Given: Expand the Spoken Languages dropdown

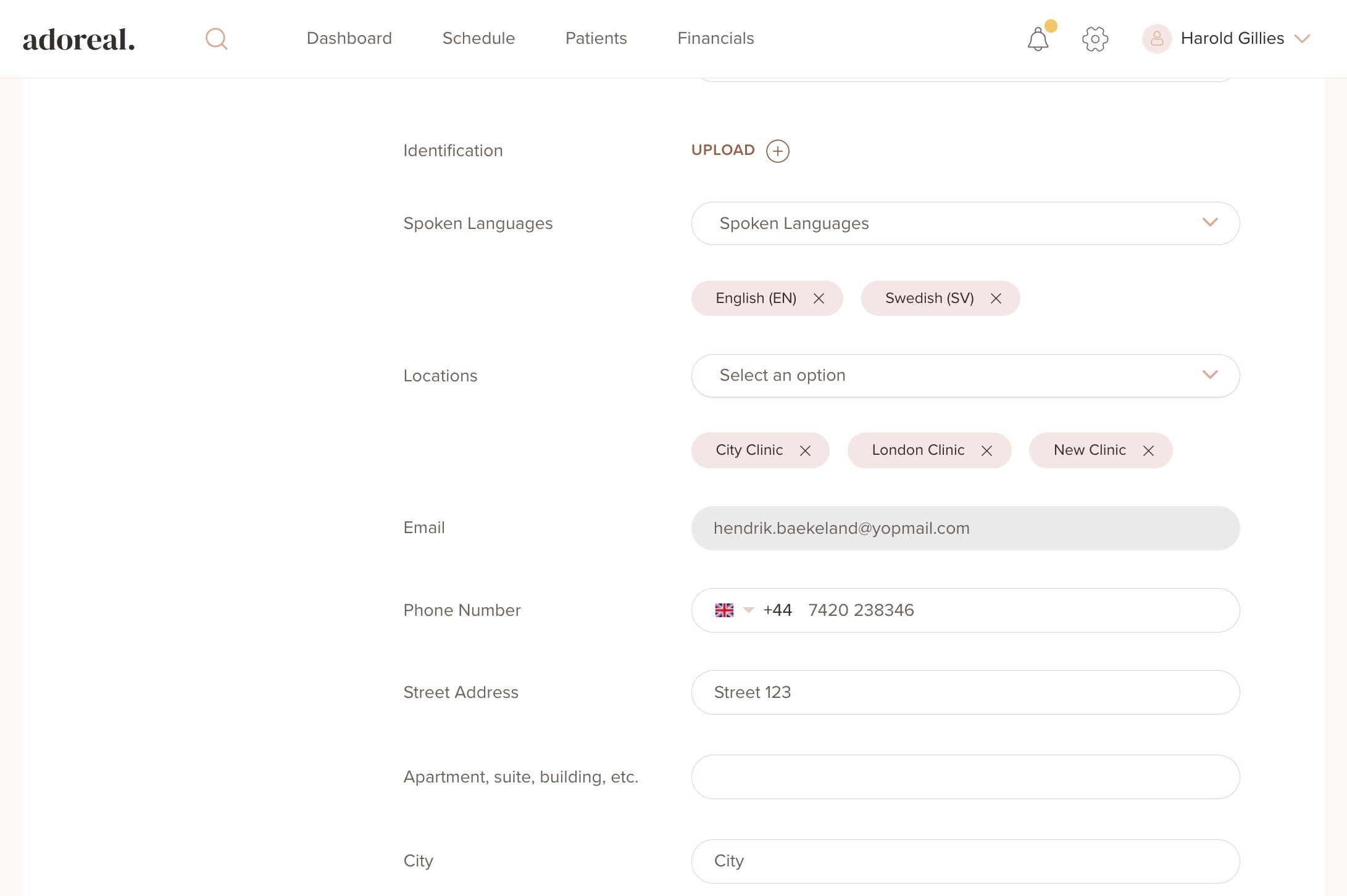Looking at the screenshot, I should coord(965,223).
